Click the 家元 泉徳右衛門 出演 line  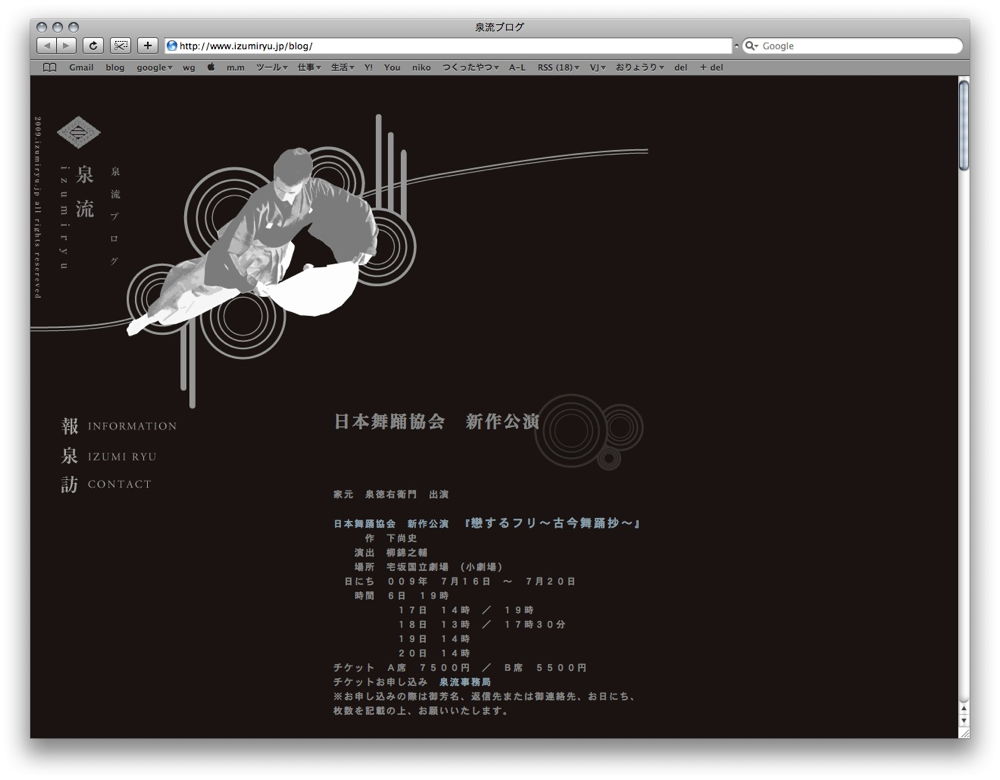(x=391, y=494)
